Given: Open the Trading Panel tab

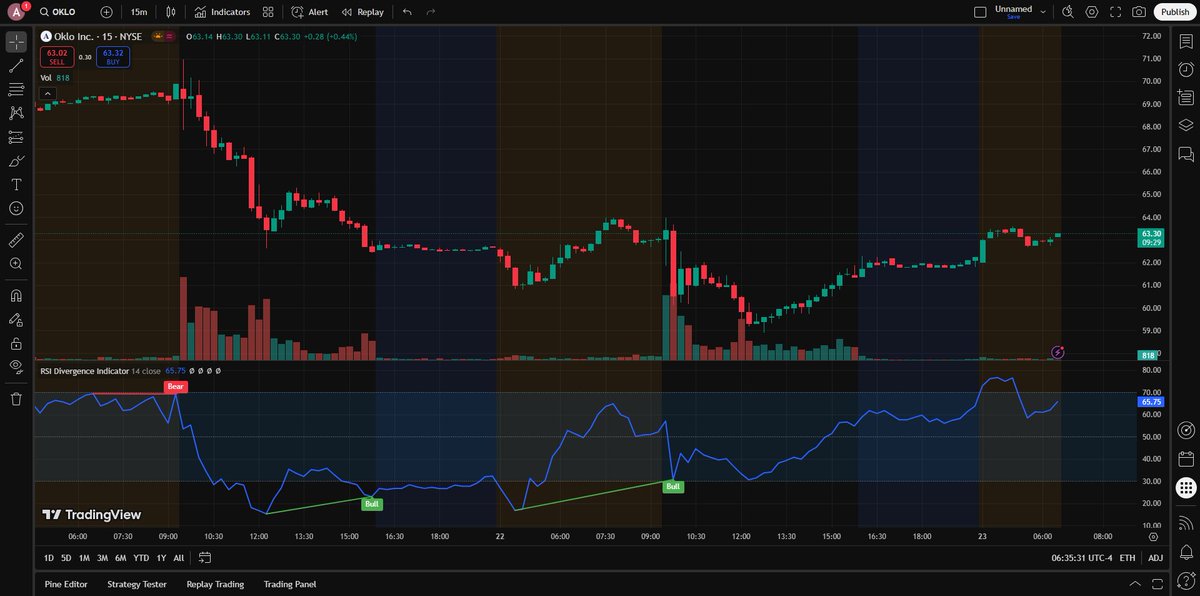Looking at the screenshot, I should [289, 584].
